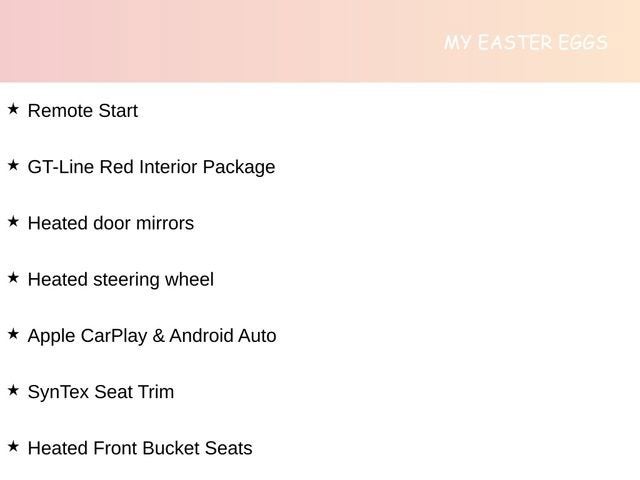
Task: Click the star next to GT-Line Red Interior Package
Action: pyautogui.click(x=13, y=165)
